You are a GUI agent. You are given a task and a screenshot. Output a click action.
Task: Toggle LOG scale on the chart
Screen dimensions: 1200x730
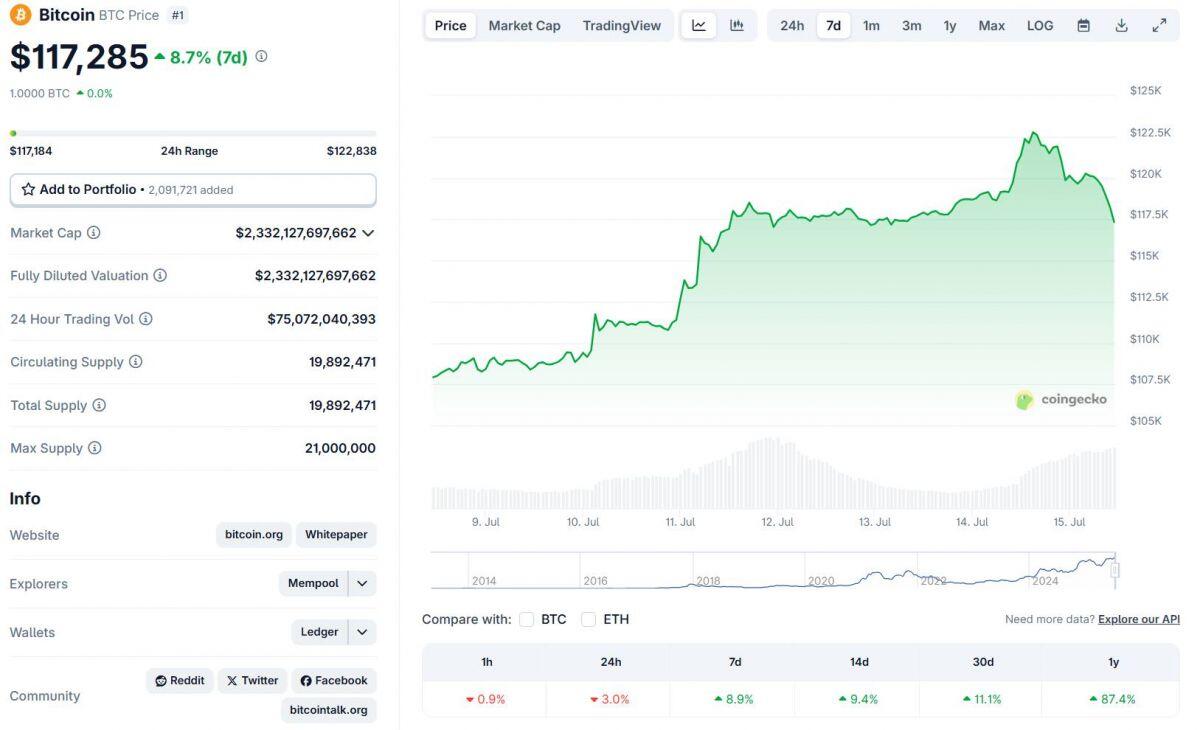click(x=1039, y=25)
